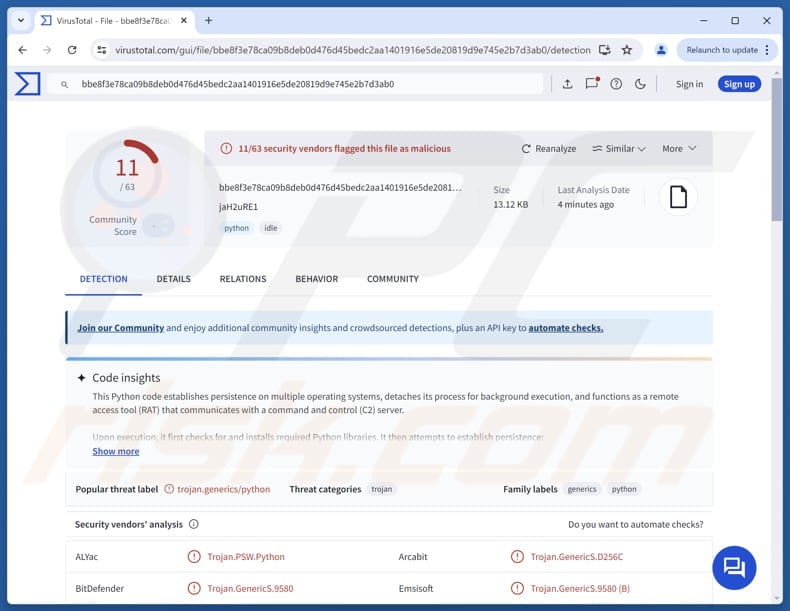The width and height of the screenshot is (790, 611).
Task: Click the file type document icon
Action: click(x=678, y=196)
